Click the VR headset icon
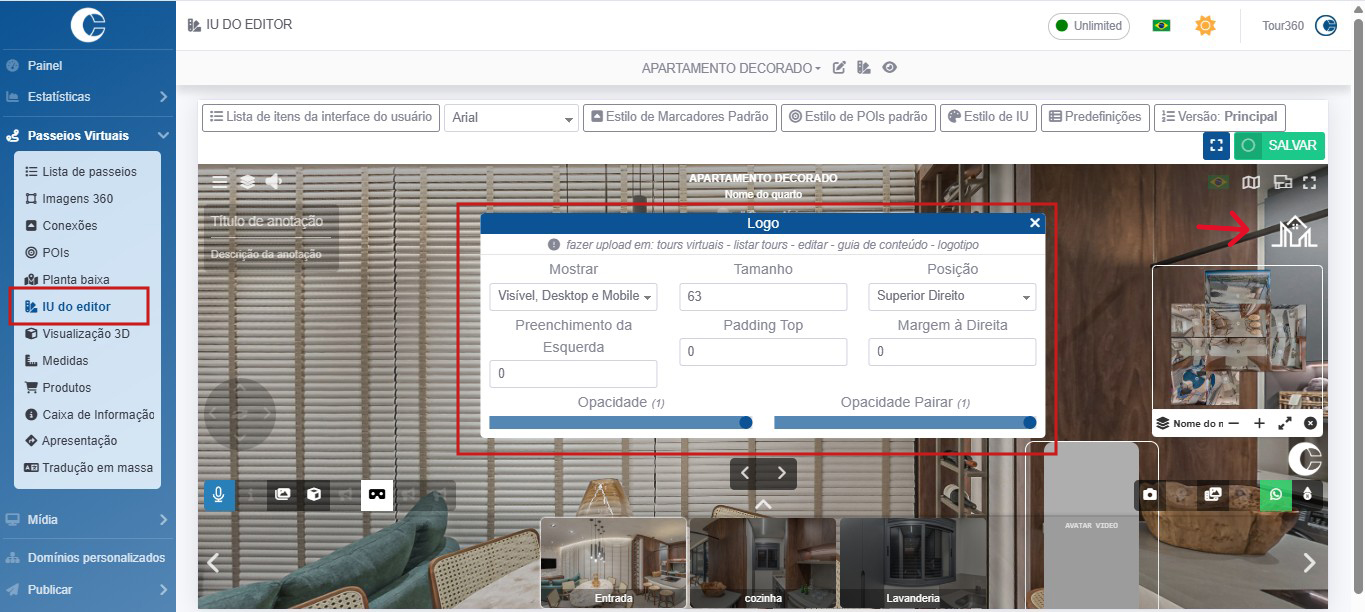Viewport: 1365px width, 612px height. 377,495
